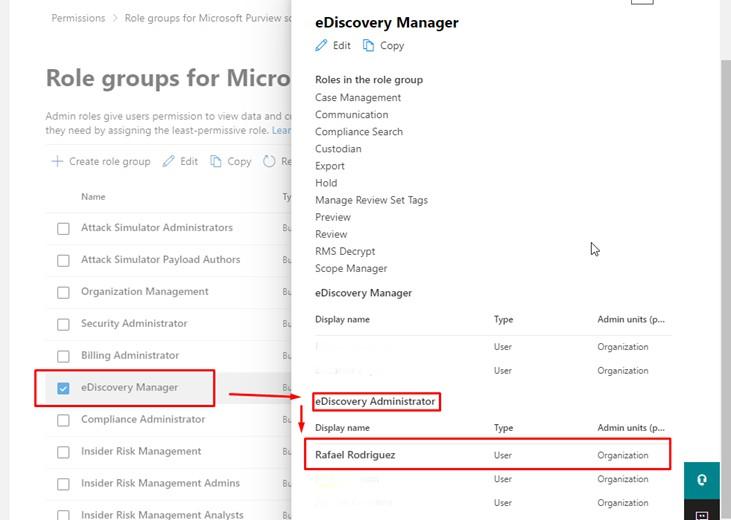The image size is (731, 520).
Task: Check the Insider Risk Management Admins checkbox
Action: point(63,484)
